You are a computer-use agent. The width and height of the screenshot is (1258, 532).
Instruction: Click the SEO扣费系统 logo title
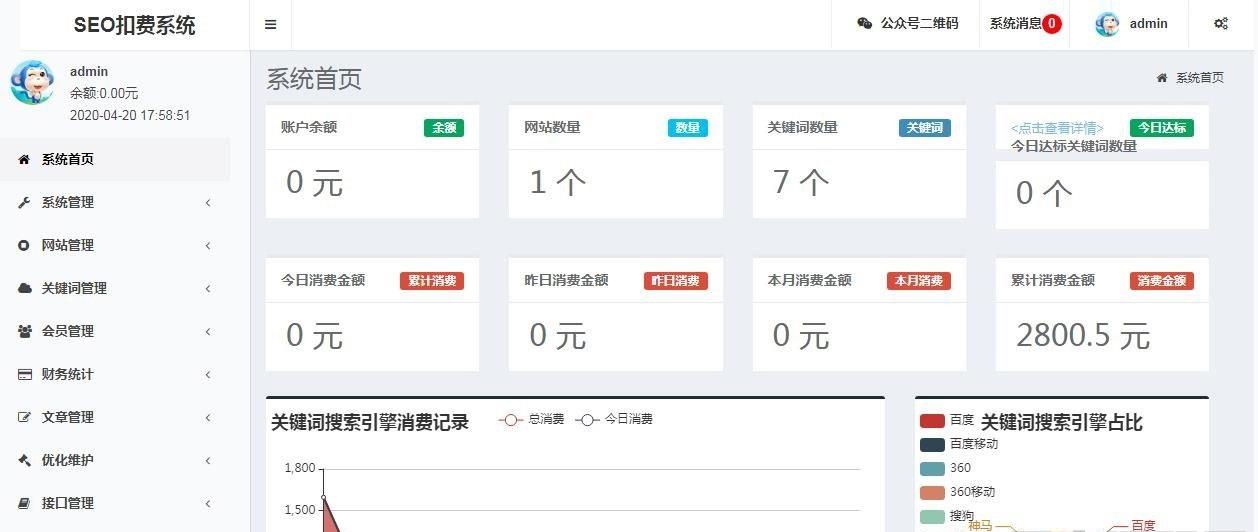[x=134, y=26]
